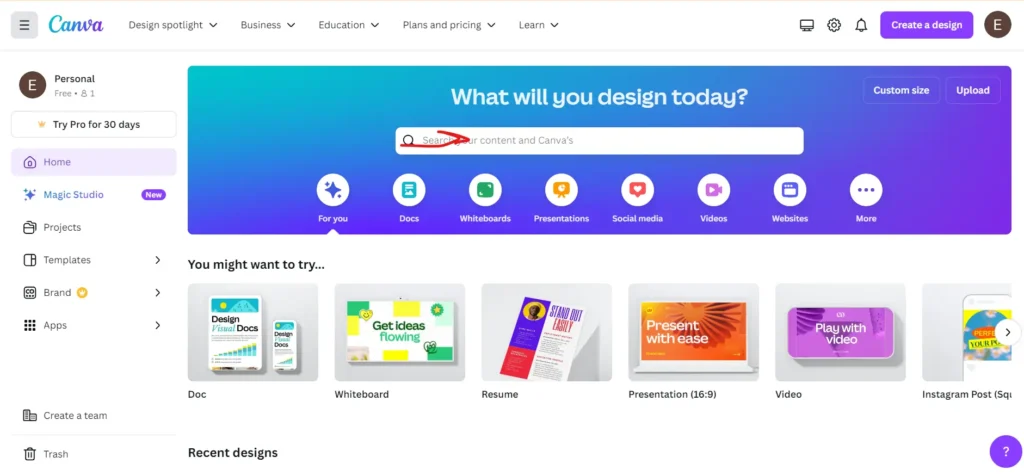The height and width of the screenshot is (476, 1024).
Task: Focus the search content input field
Action: tap(600, 140)
